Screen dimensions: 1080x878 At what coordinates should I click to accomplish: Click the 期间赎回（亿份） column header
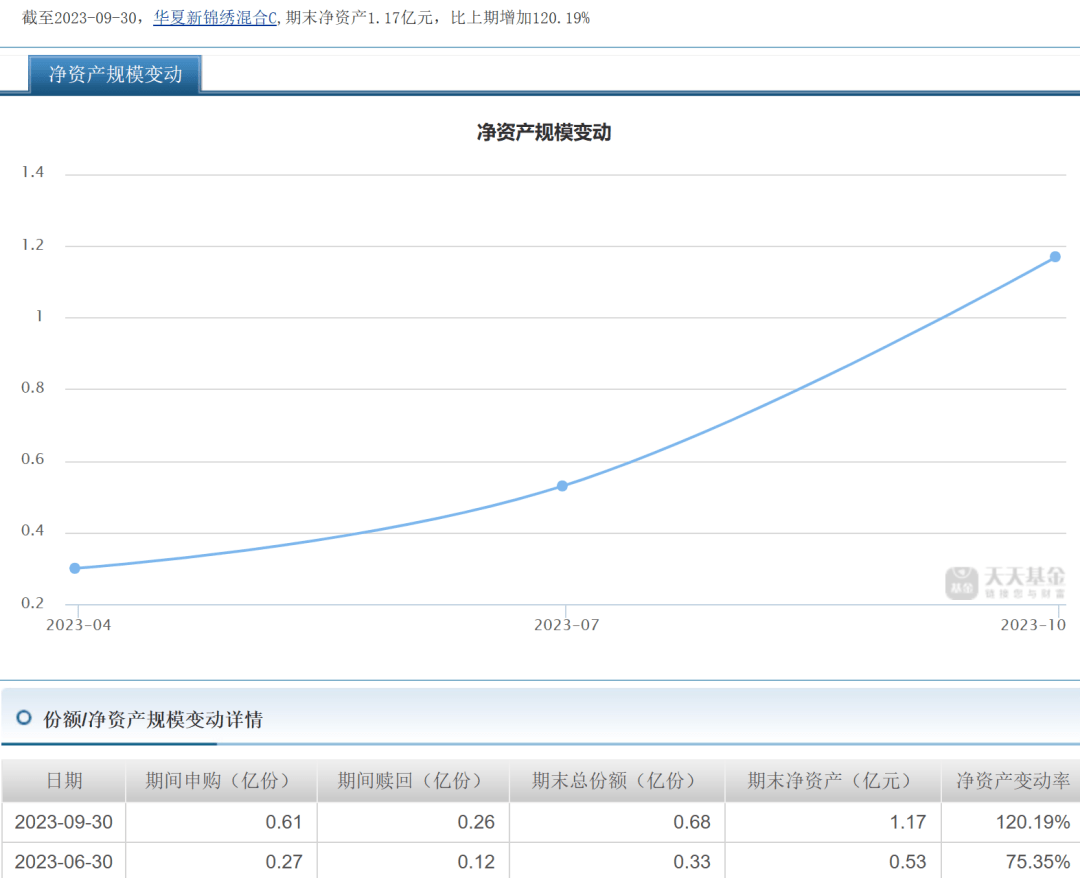coord(412,781)
